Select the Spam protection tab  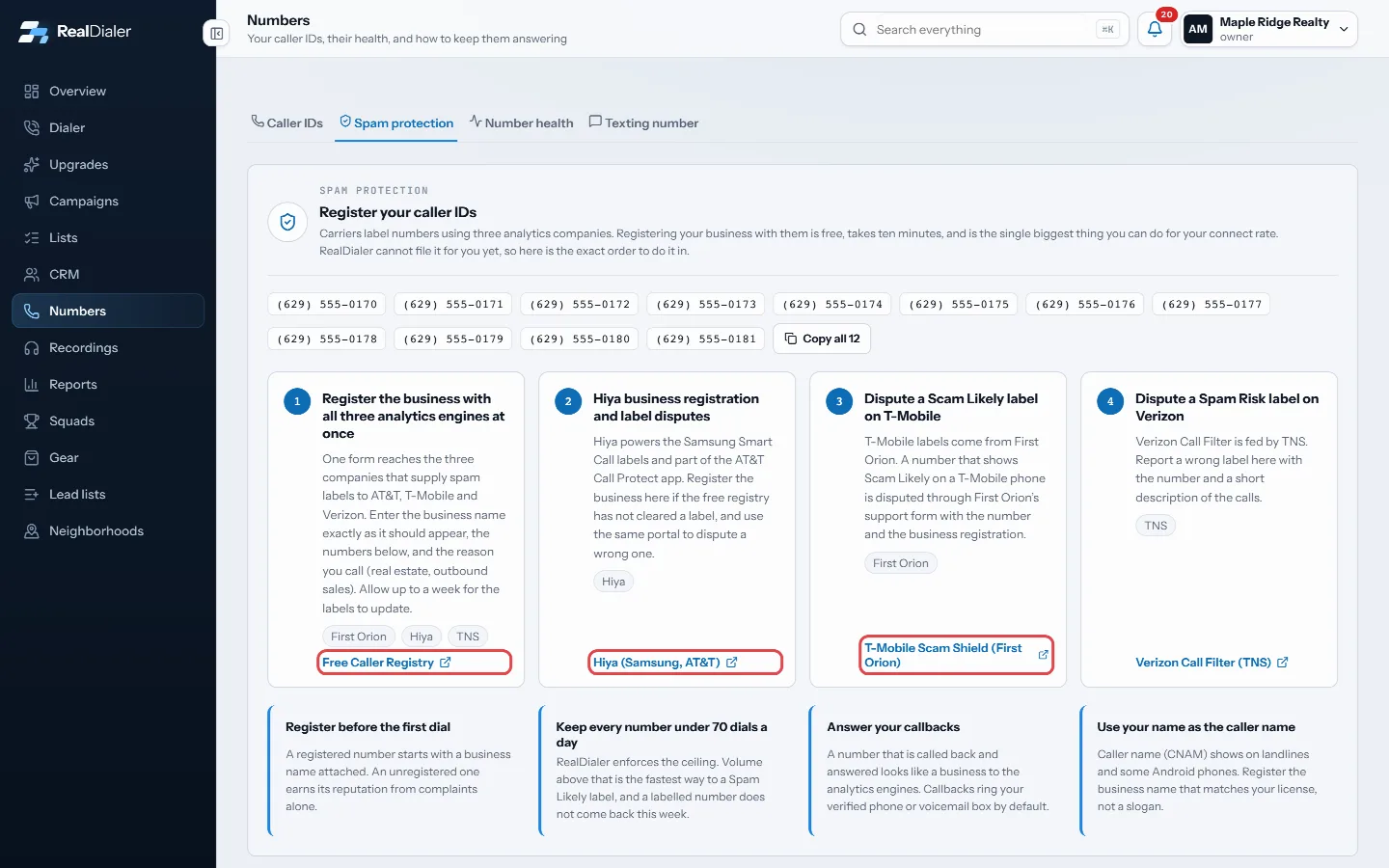(396, 122)
